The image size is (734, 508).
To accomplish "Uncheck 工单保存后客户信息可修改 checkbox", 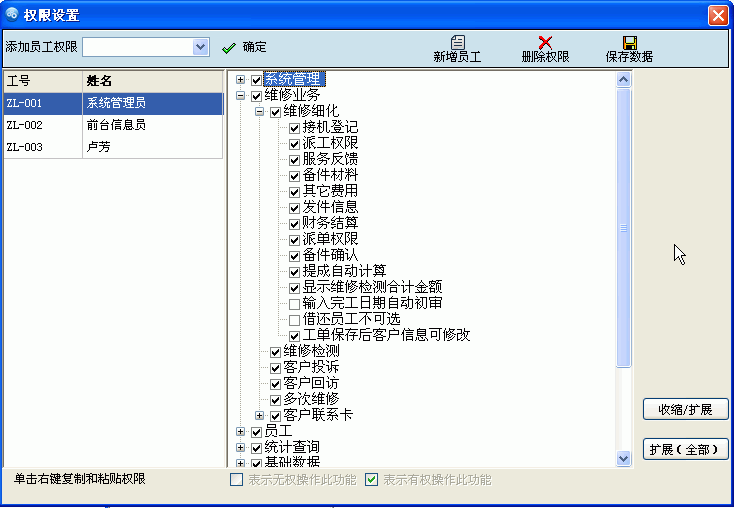I will pyautogui.click(x=294, y=336).
